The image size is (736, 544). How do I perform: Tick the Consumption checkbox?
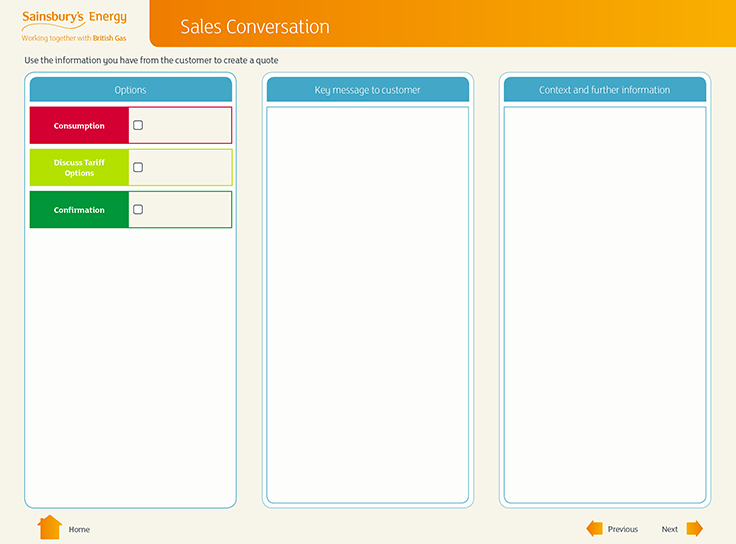coord(138,126)
